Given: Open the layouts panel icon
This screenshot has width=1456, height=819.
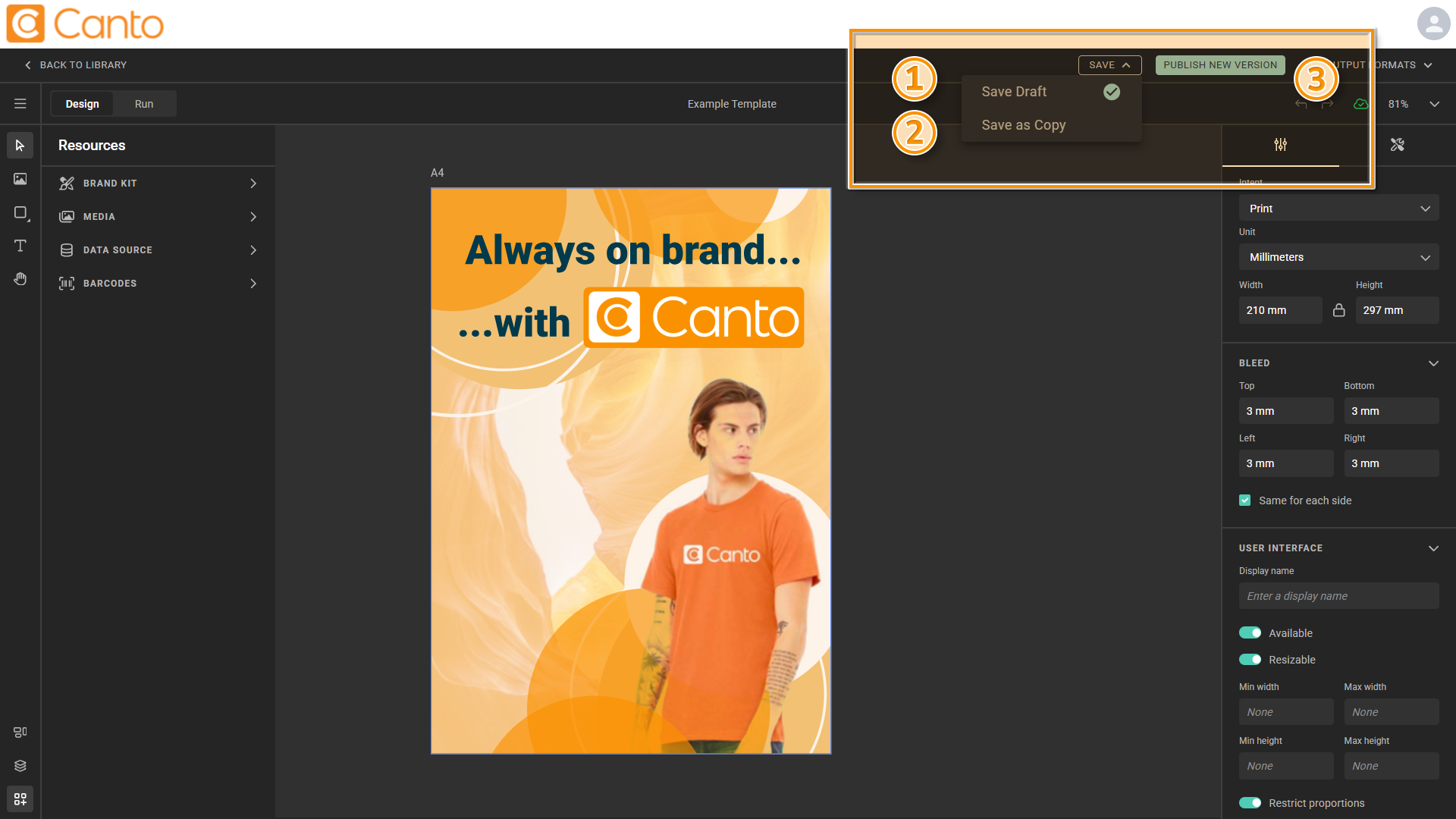Looking at the screenshot, I should click(20, 732).
